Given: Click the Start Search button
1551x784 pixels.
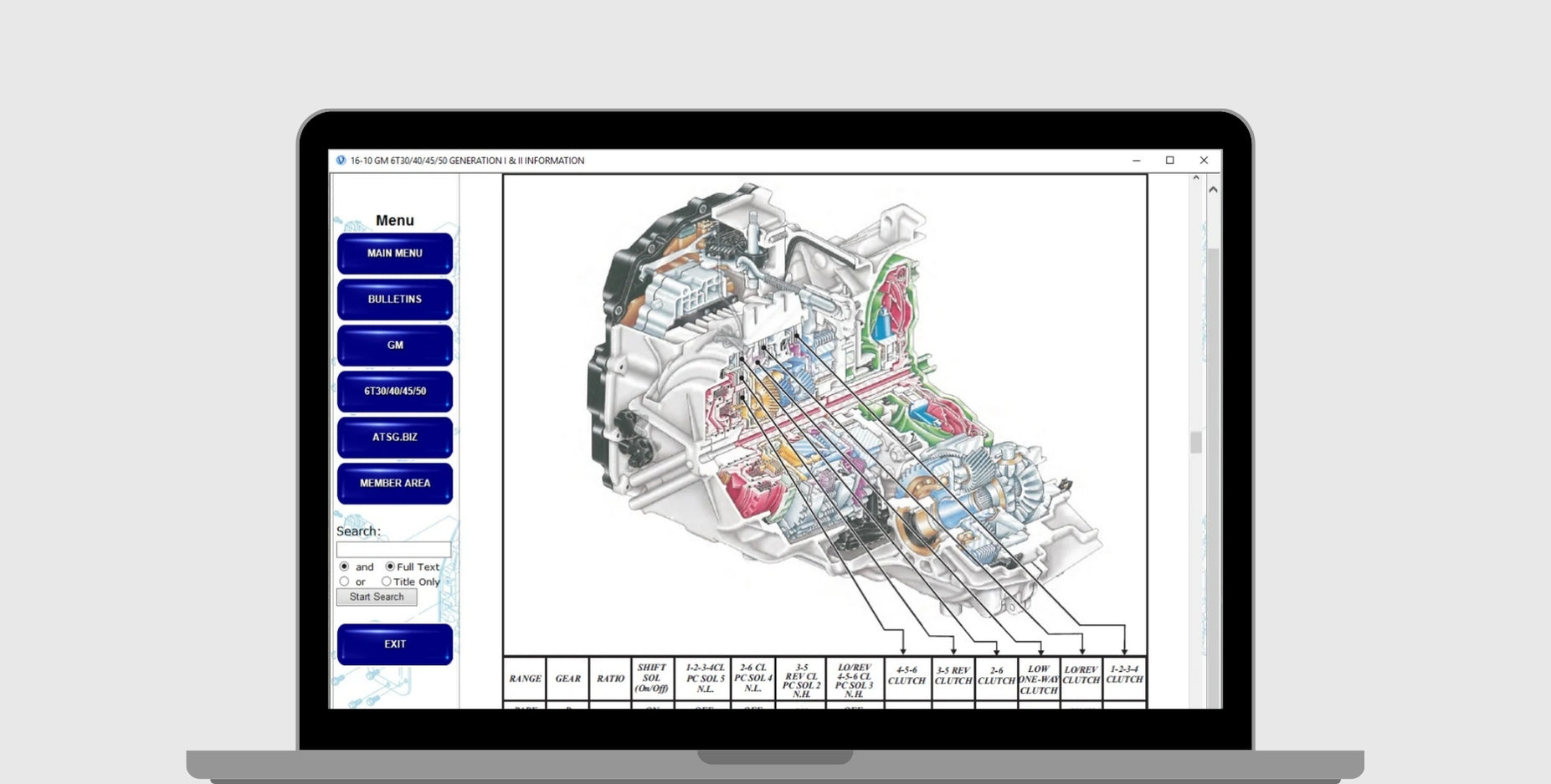Looking at the screenshot, I should (377, 597).
